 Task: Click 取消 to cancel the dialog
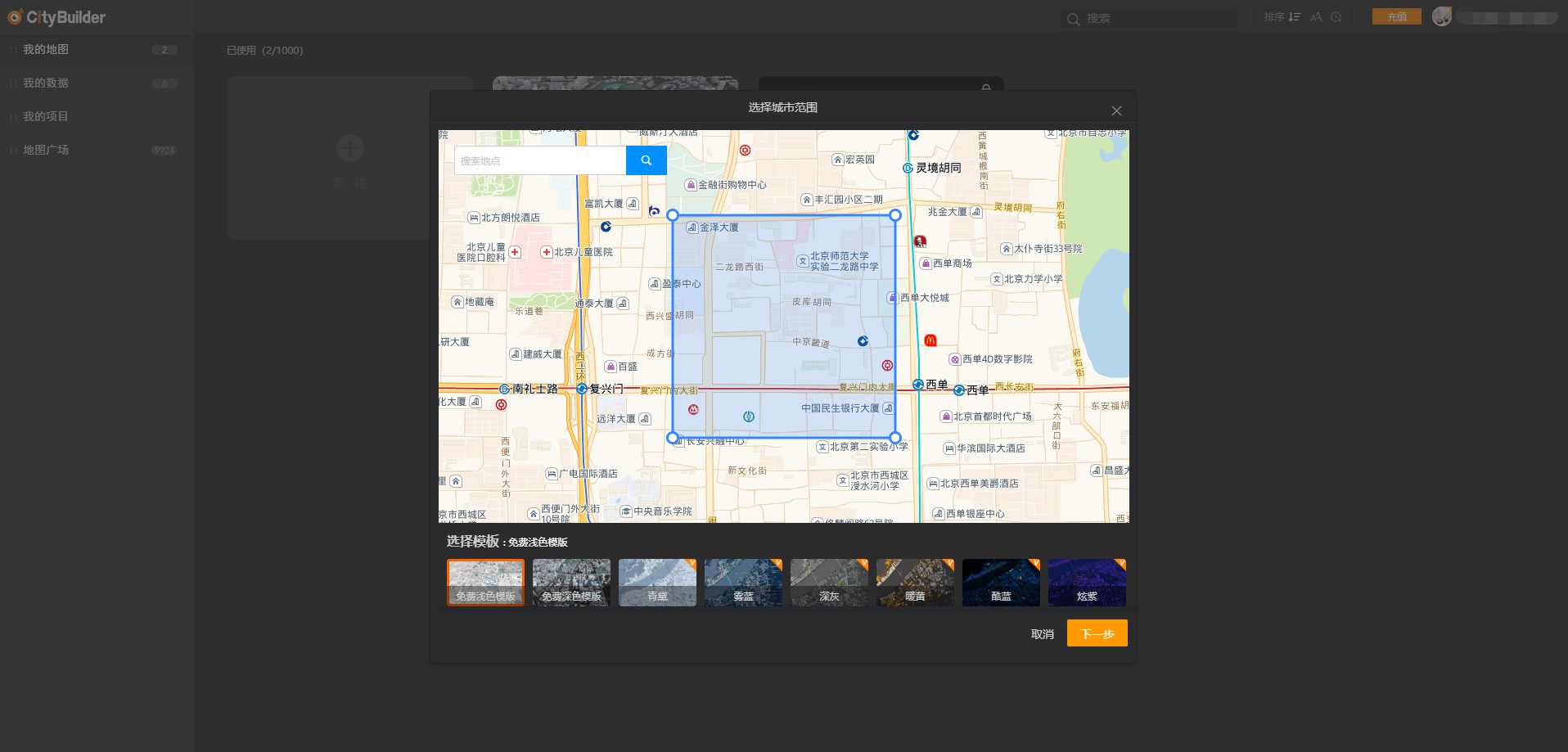point(1042,634)
